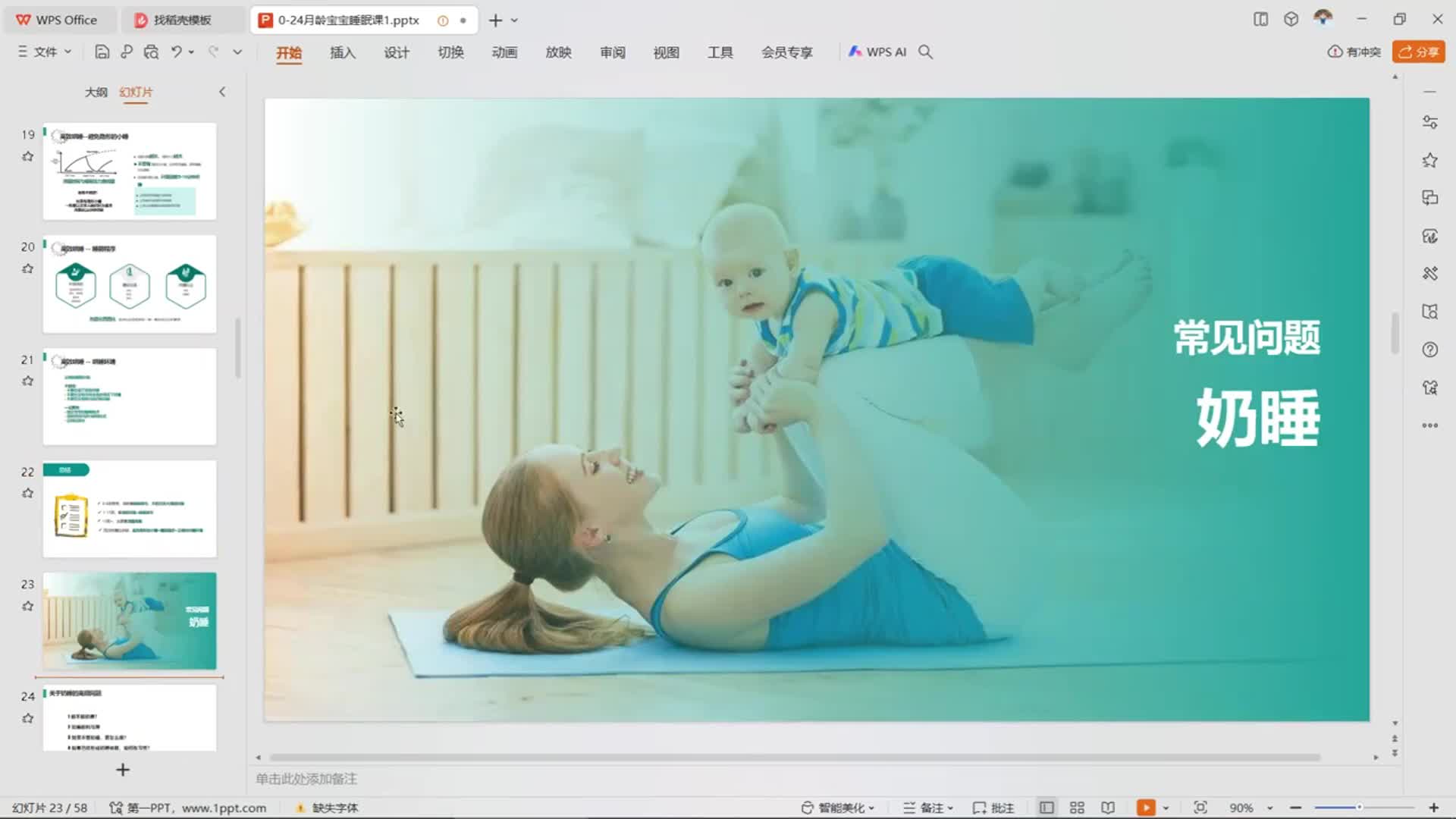1456x819 pixels.
Task: Toggle normal view mode button
Action: pyautogui.click(x=1046, y=808)
